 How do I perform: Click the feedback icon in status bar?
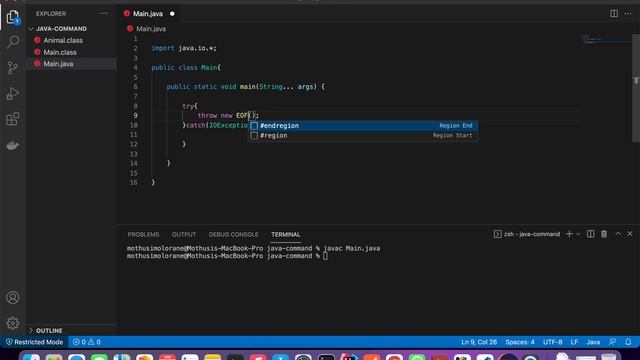(x=612, y=342)
